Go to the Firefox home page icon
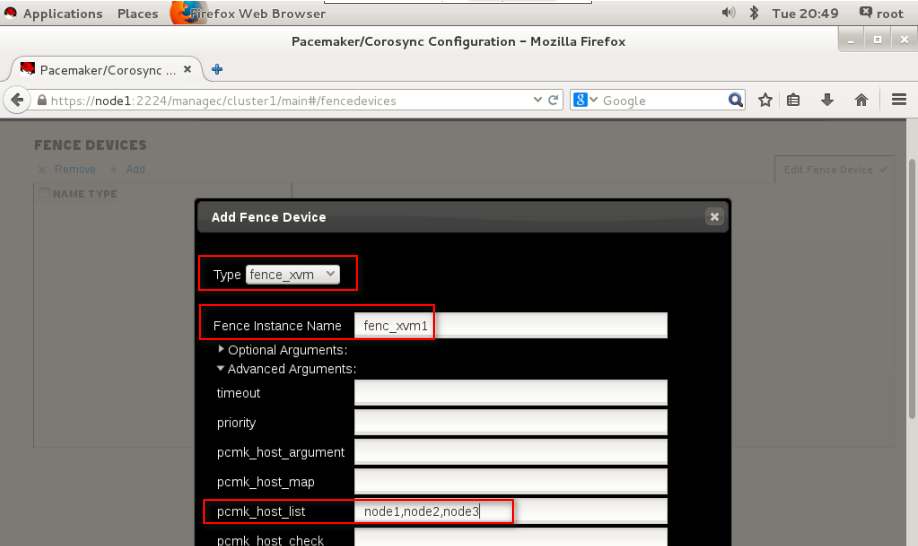This screenshot has height=546, width=918. click(861, 100)
